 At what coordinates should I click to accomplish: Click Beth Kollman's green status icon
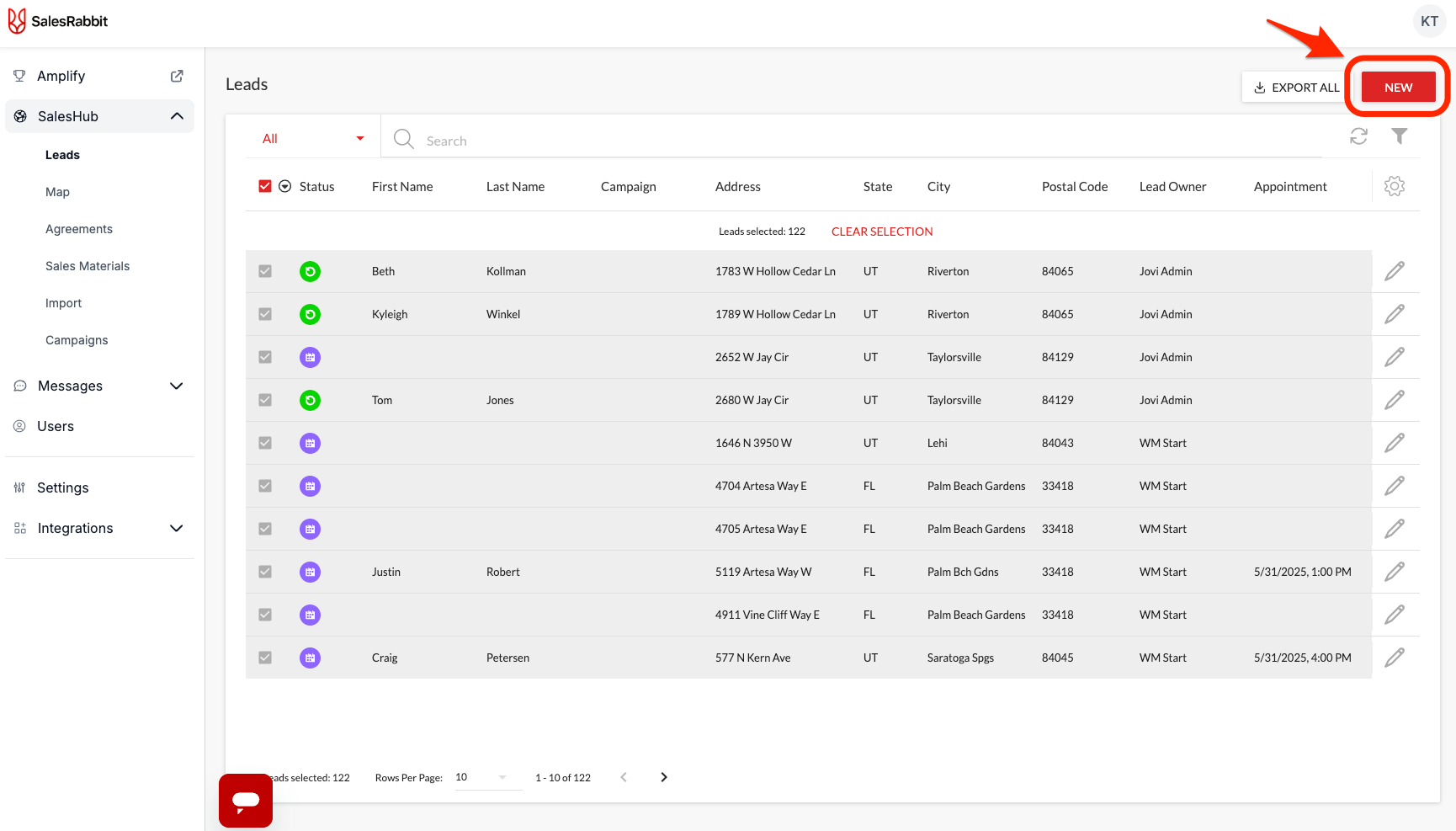pos(310,271)
